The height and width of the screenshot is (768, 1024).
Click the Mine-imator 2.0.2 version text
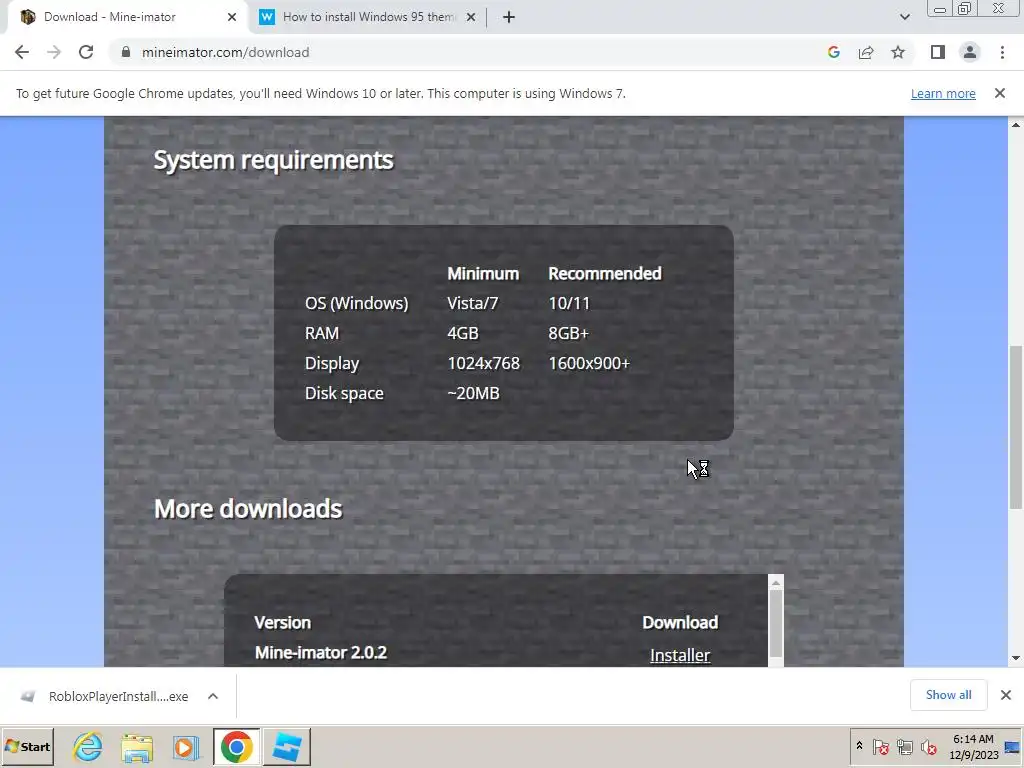tap(321, 652)
